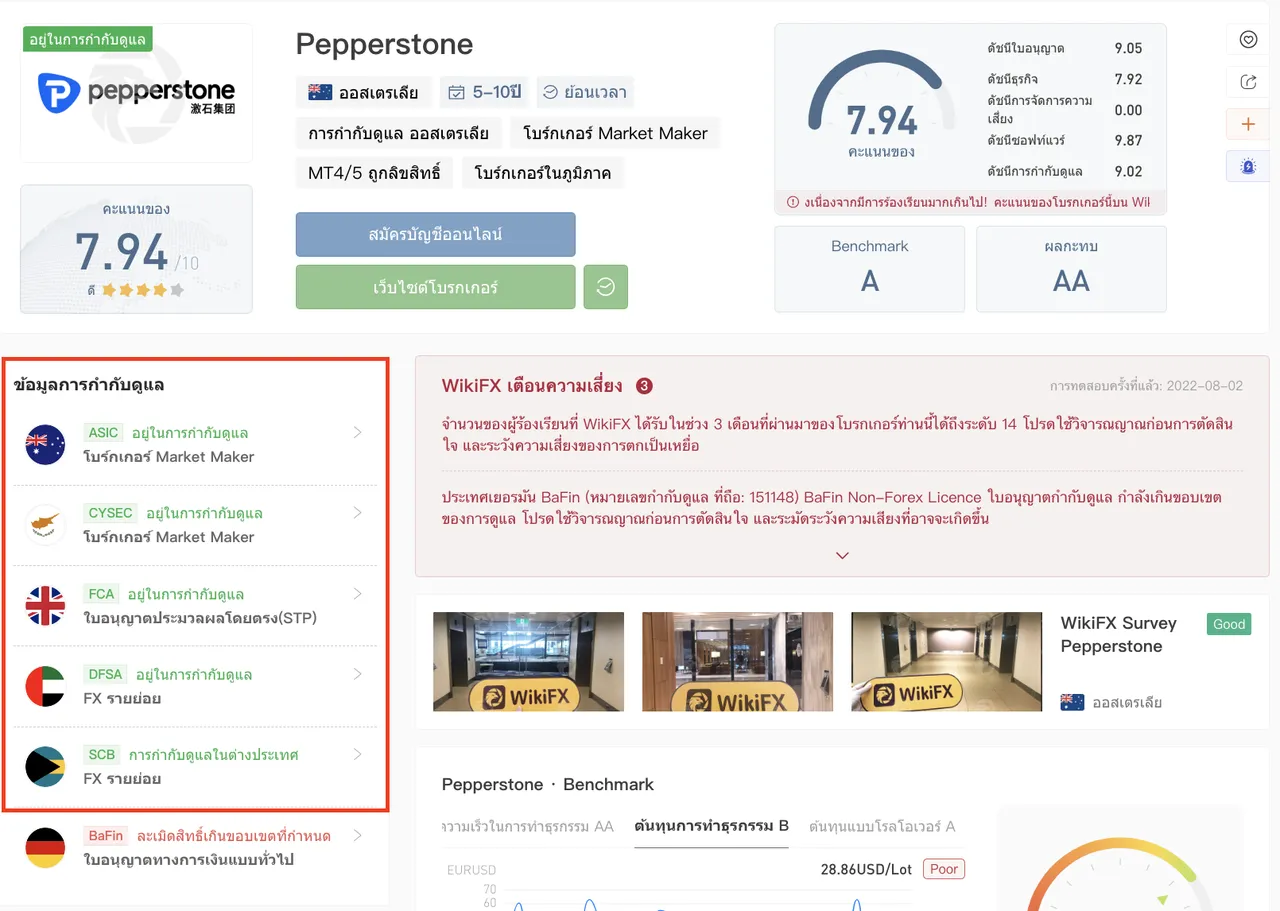Screen dimensions: 1280x911
Task: Expand the WikiFX risk warning panel
Action: [842, 555]
